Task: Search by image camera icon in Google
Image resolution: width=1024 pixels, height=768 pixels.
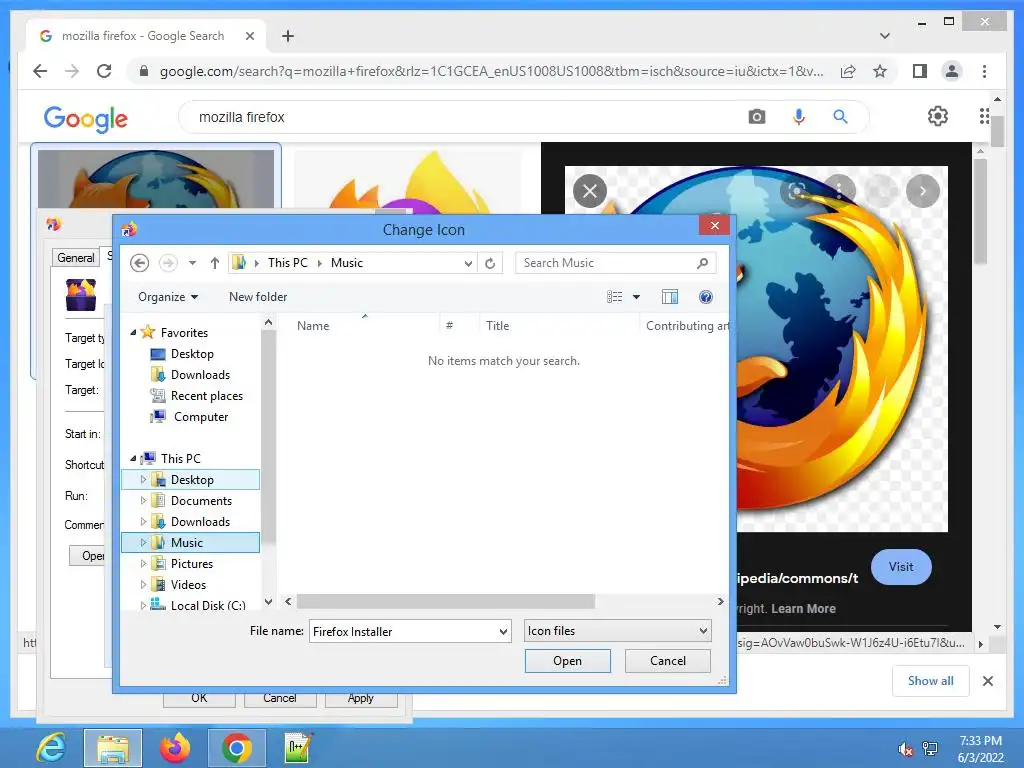Action: tap(757, 117)
